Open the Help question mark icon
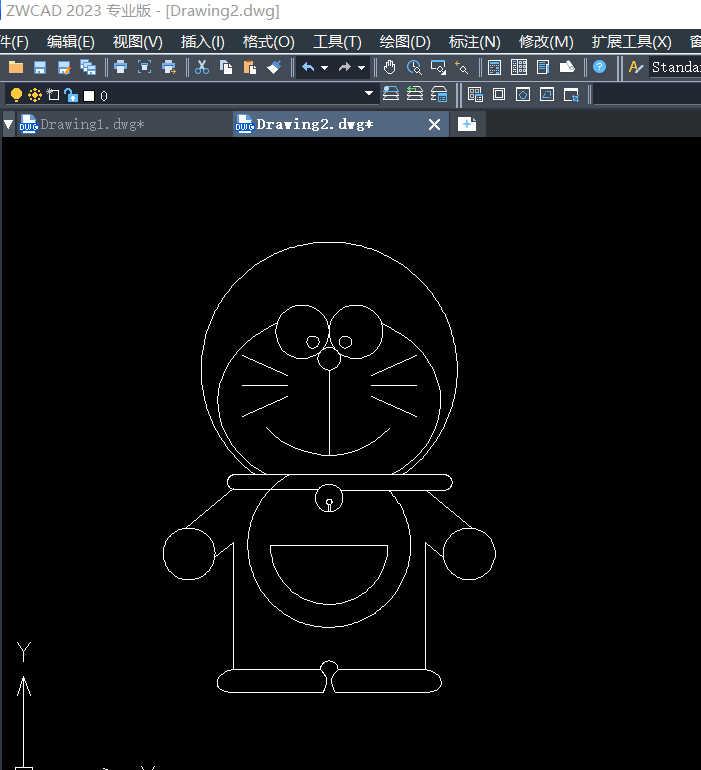Screen dimensions: 701x770 [599, 67]
